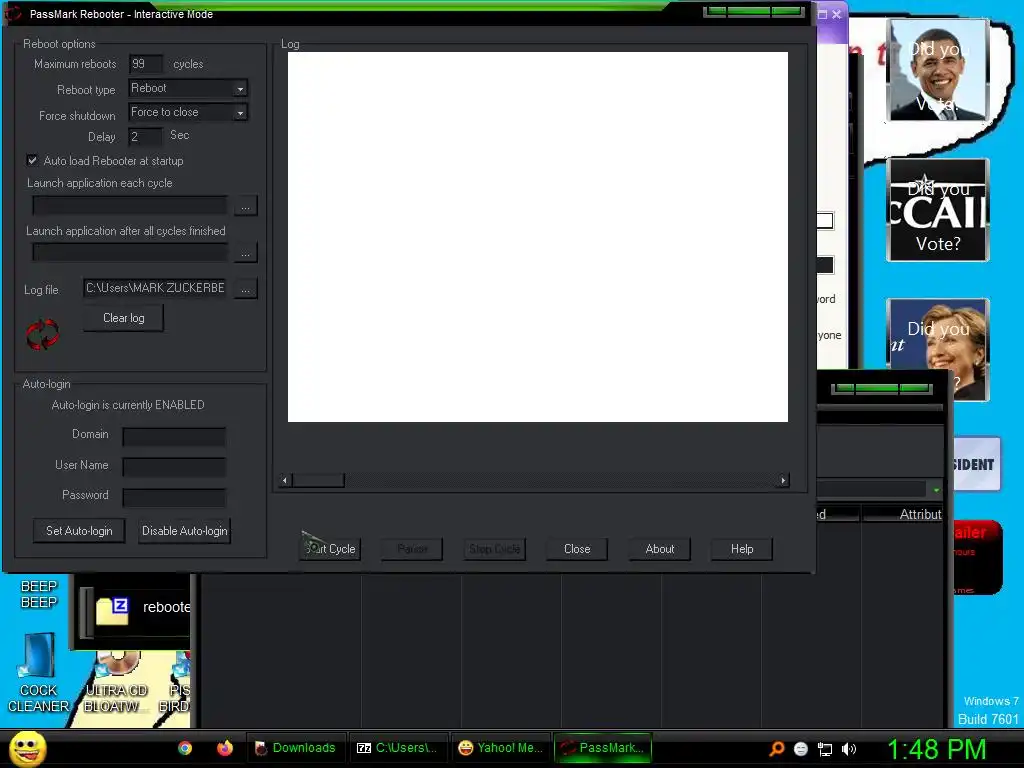Click the orange magnifier tray icon
The height and width of the screenshot is (768, 1024).
tap(776, 748)
